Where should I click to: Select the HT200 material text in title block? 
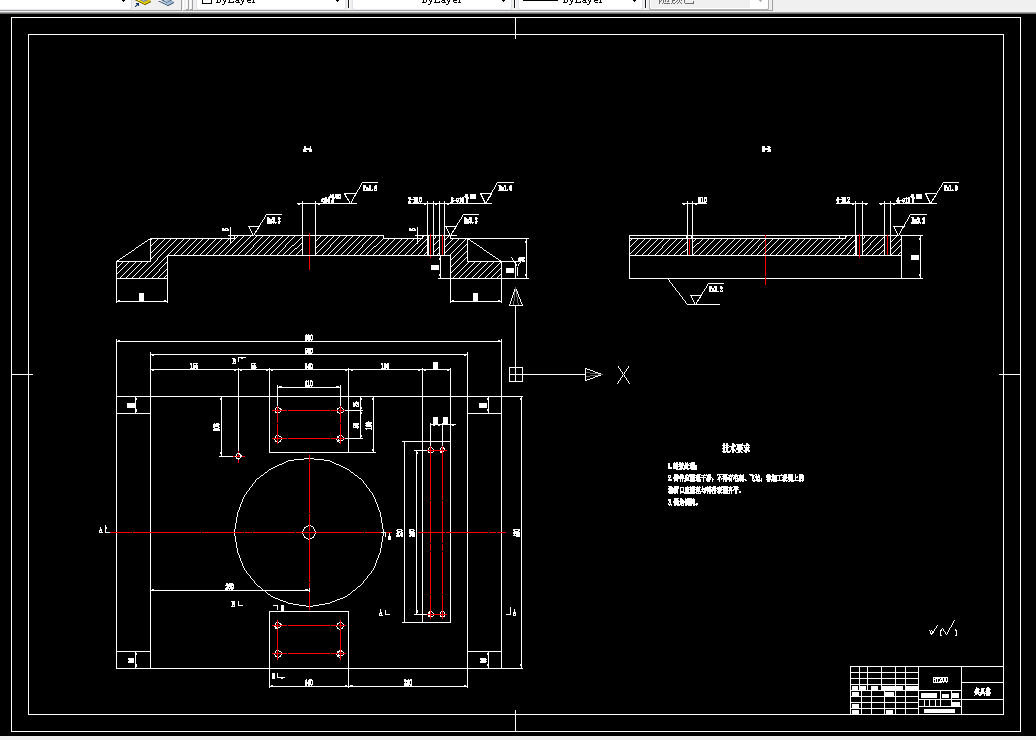pyautogui.click(x=940, y=680)
